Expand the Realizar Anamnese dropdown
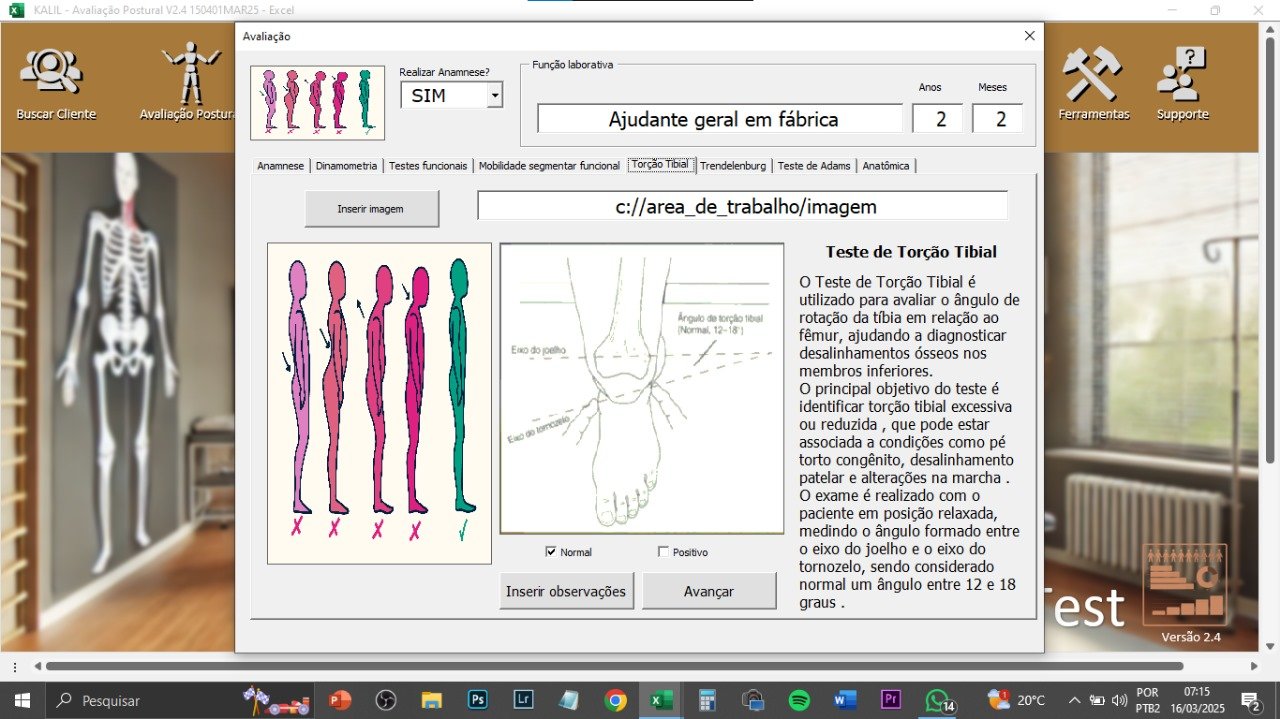The width and height of the screenshot is (1280, 719). [494, 96]
